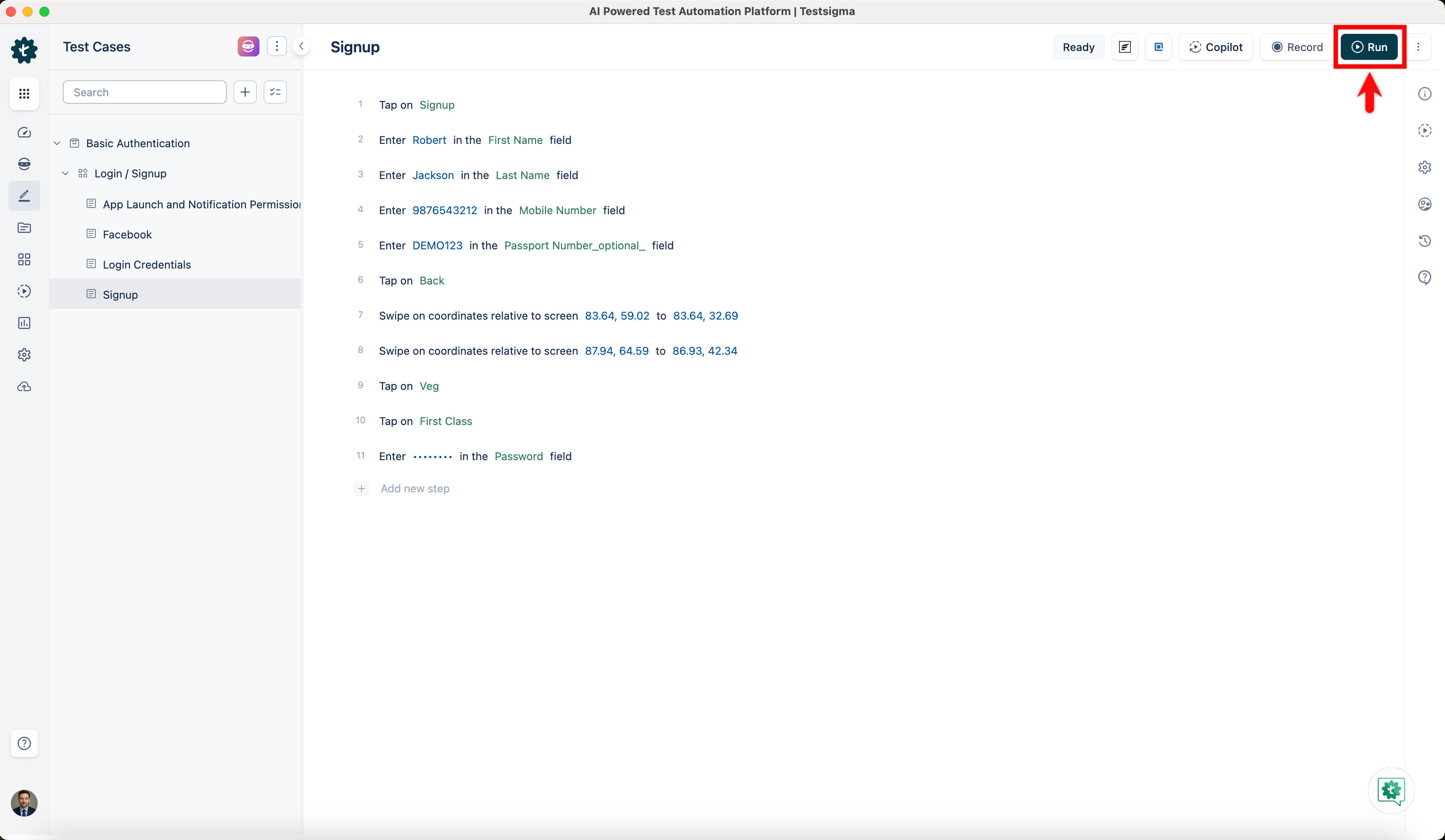This screenshot has height=840, width=1445.
Task: Open the info icon in right panel
Action: click(1425, 94)
